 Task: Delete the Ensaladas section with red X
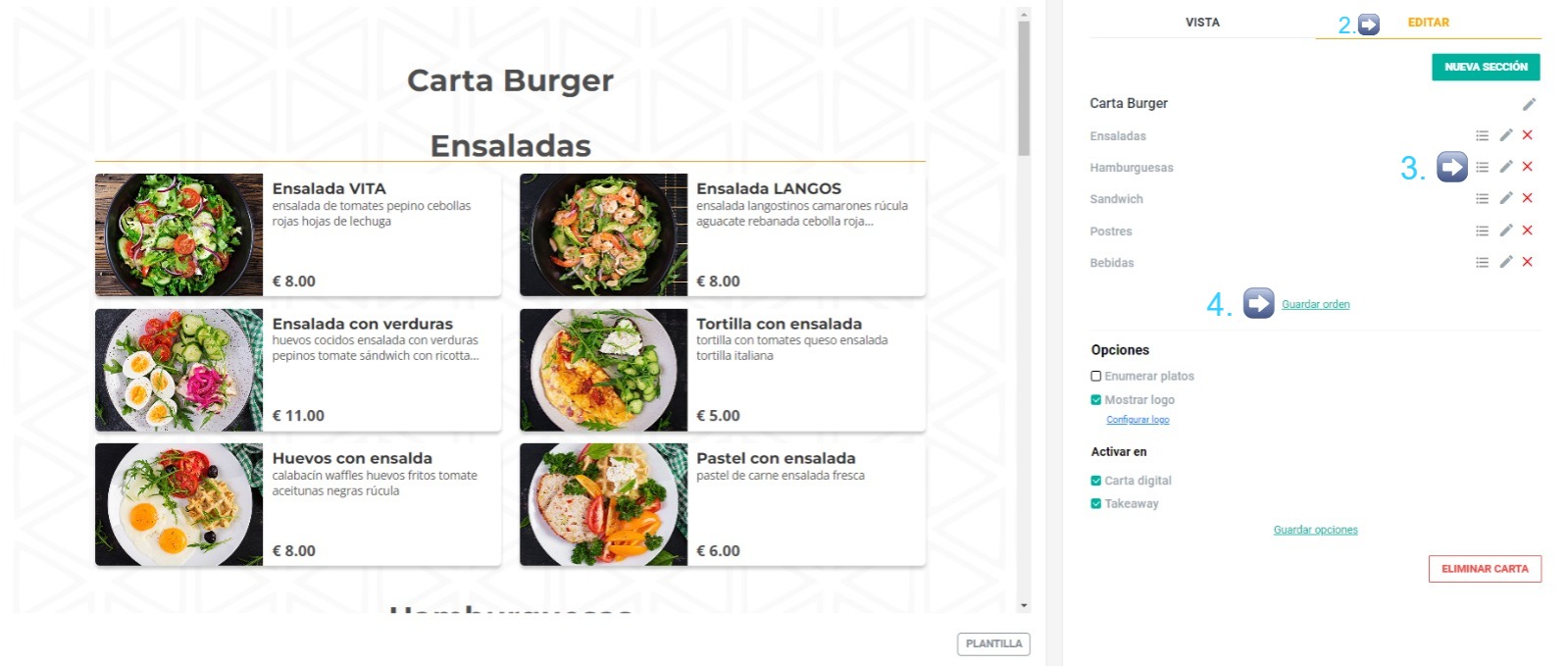(1527, 135)
